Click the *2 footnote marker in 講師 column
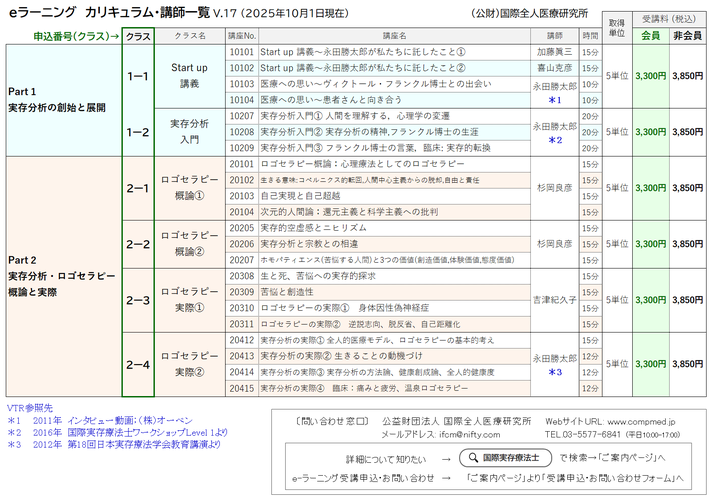711x501 pixels. pyautogui.click(x=555, y=140)
